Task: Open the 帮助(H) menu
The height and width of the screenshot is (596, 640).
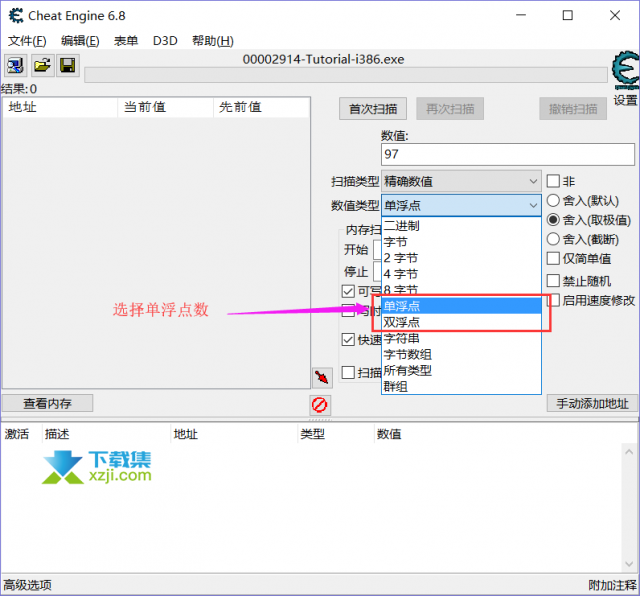Action: pos(213,41)
